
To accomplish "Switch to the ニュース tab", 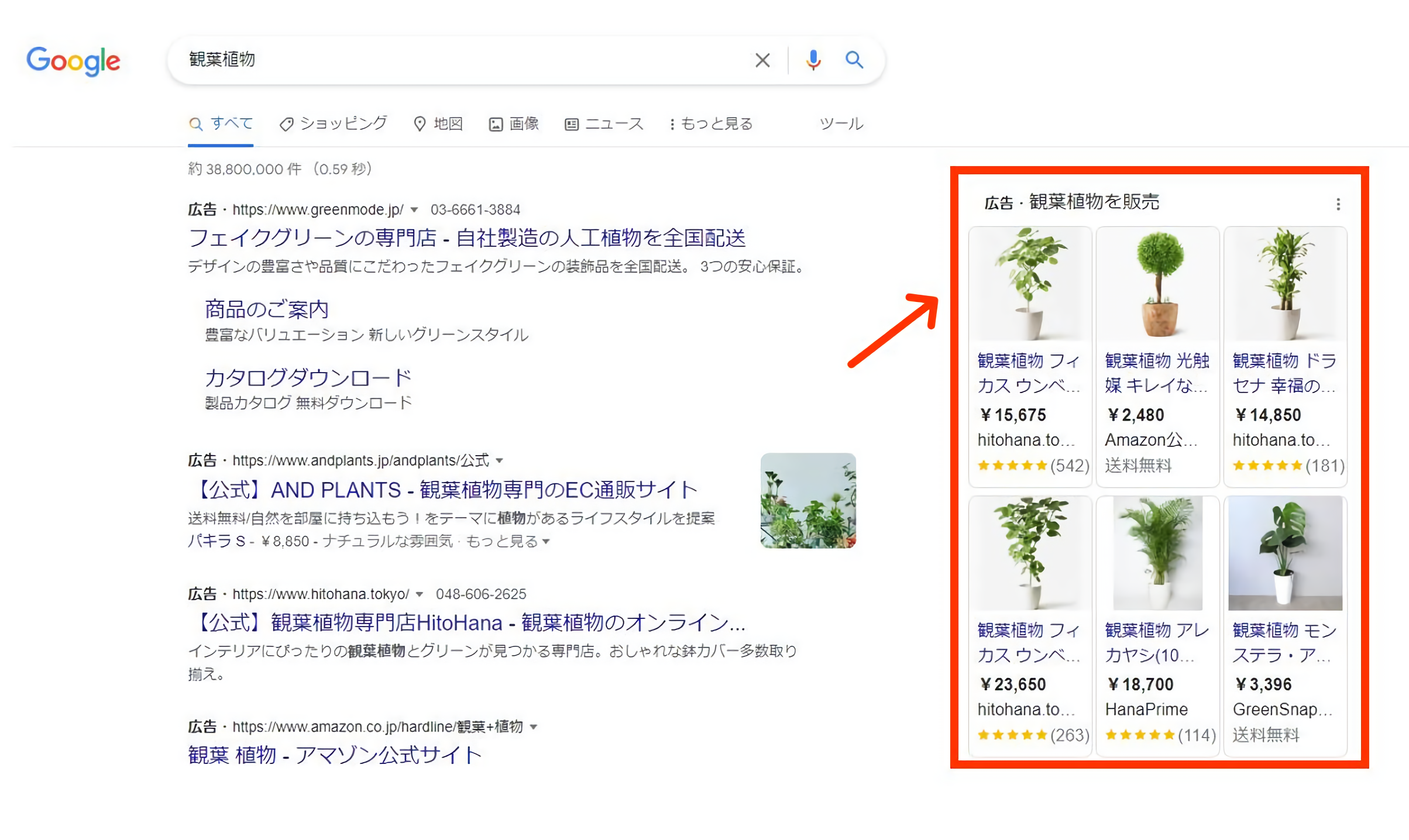I will pos(604,123).
